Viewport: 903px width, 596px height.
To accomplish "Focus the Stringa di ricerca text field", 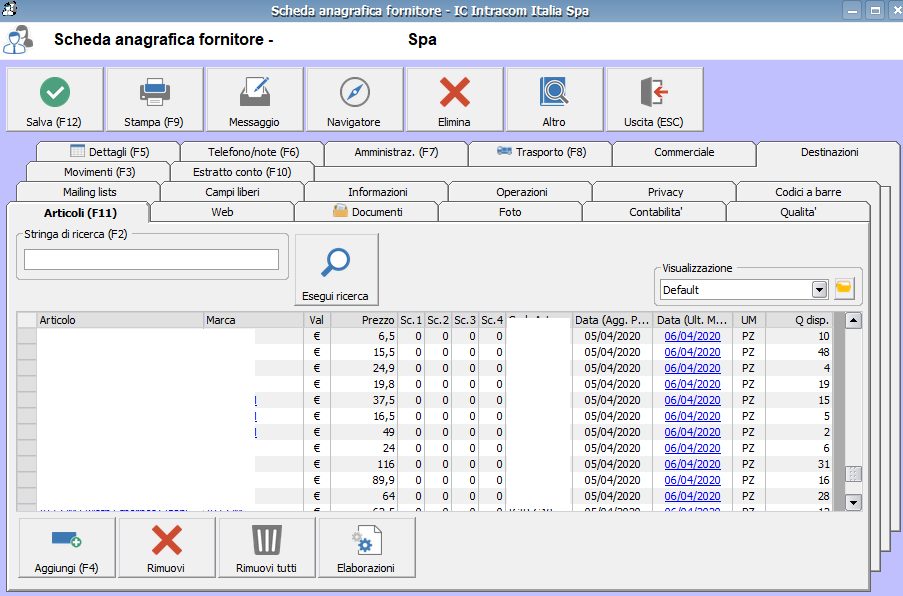I will (151, 260).
